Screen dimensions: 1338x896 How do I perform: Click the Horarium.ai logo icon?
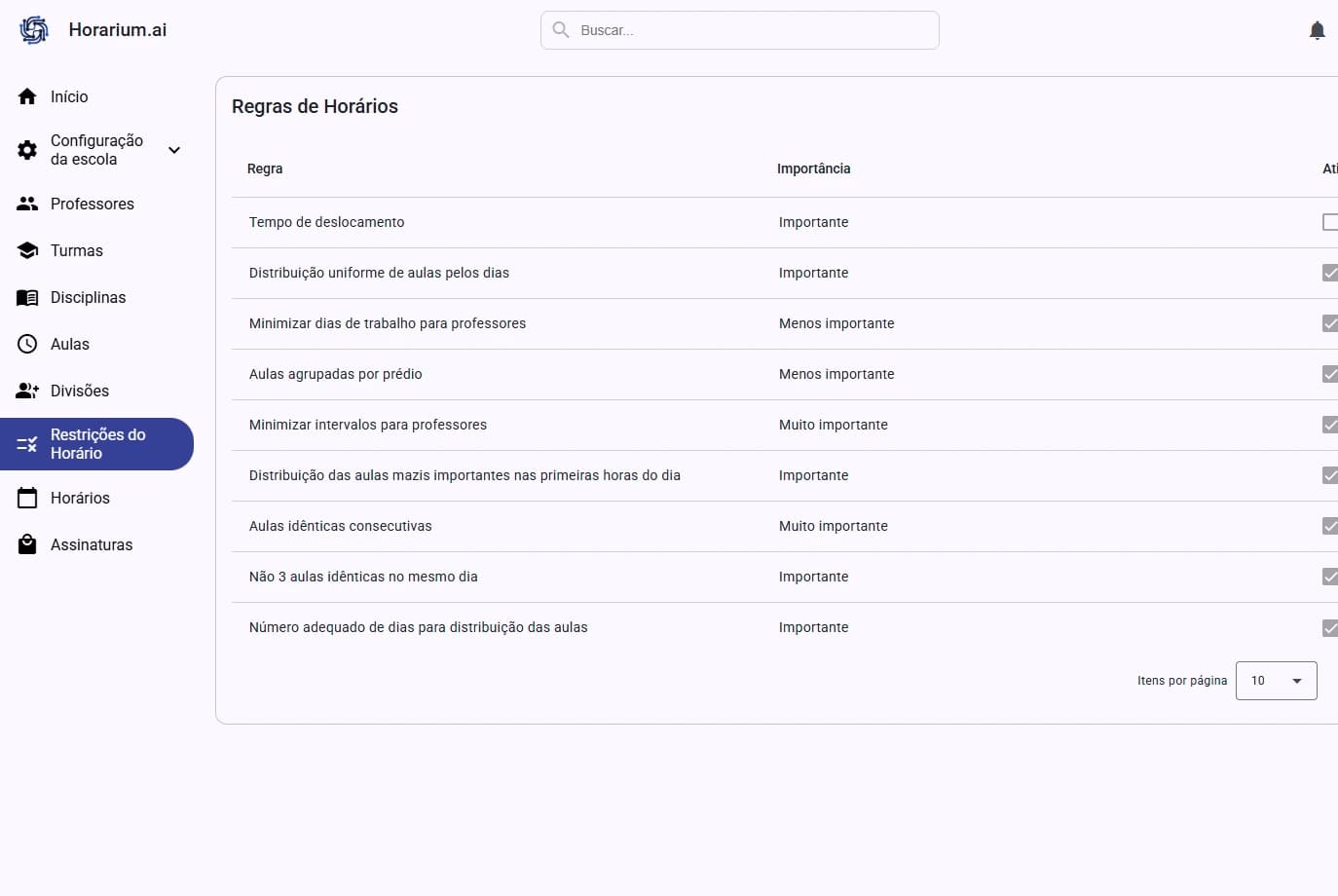point(34,30)
